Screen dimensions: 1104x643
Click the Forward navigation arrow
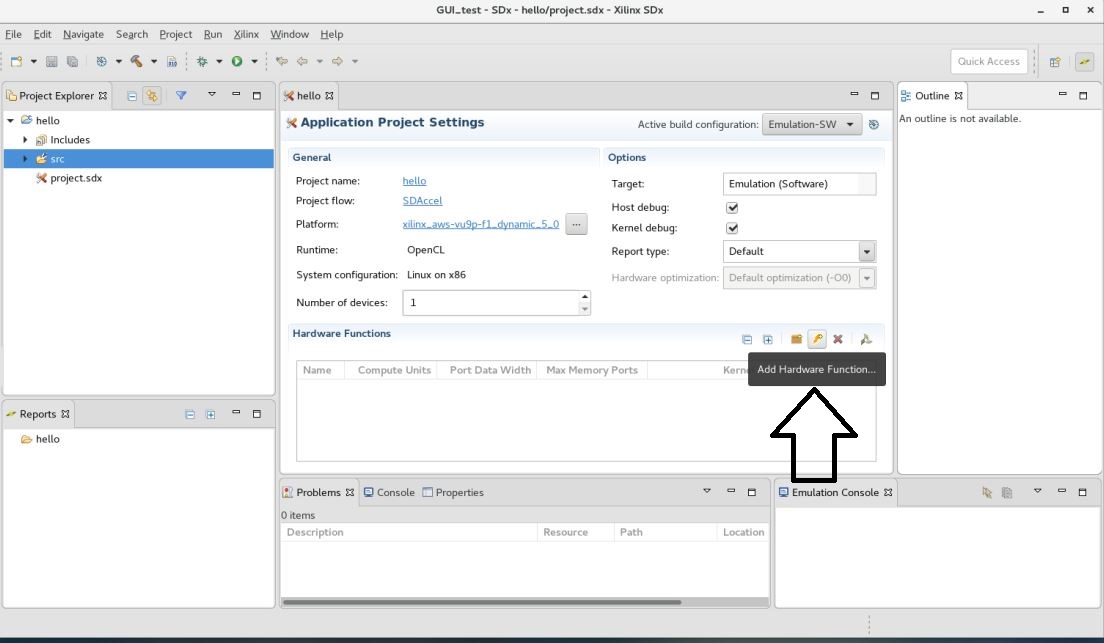tap(337, 61)
